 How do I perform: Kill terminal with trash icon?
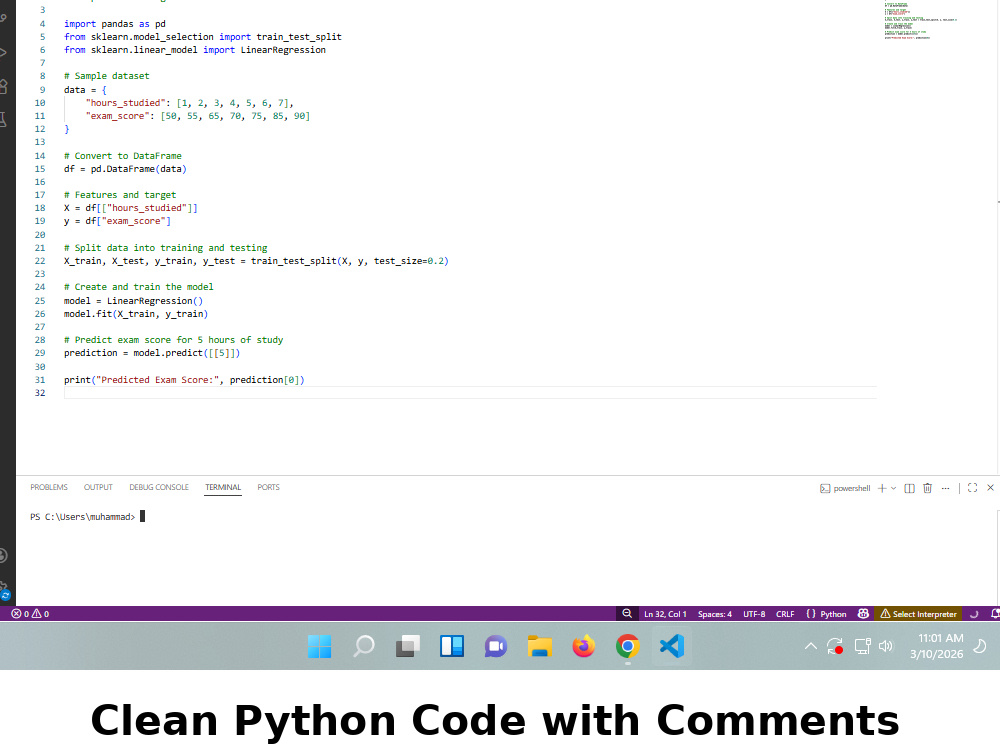927,488
